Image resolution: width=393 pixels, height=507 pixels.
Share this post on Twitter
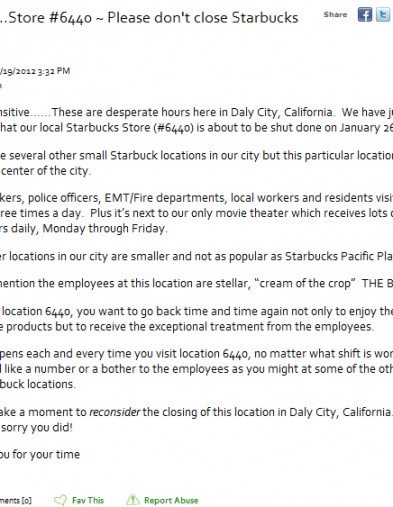tap(383, 15)
